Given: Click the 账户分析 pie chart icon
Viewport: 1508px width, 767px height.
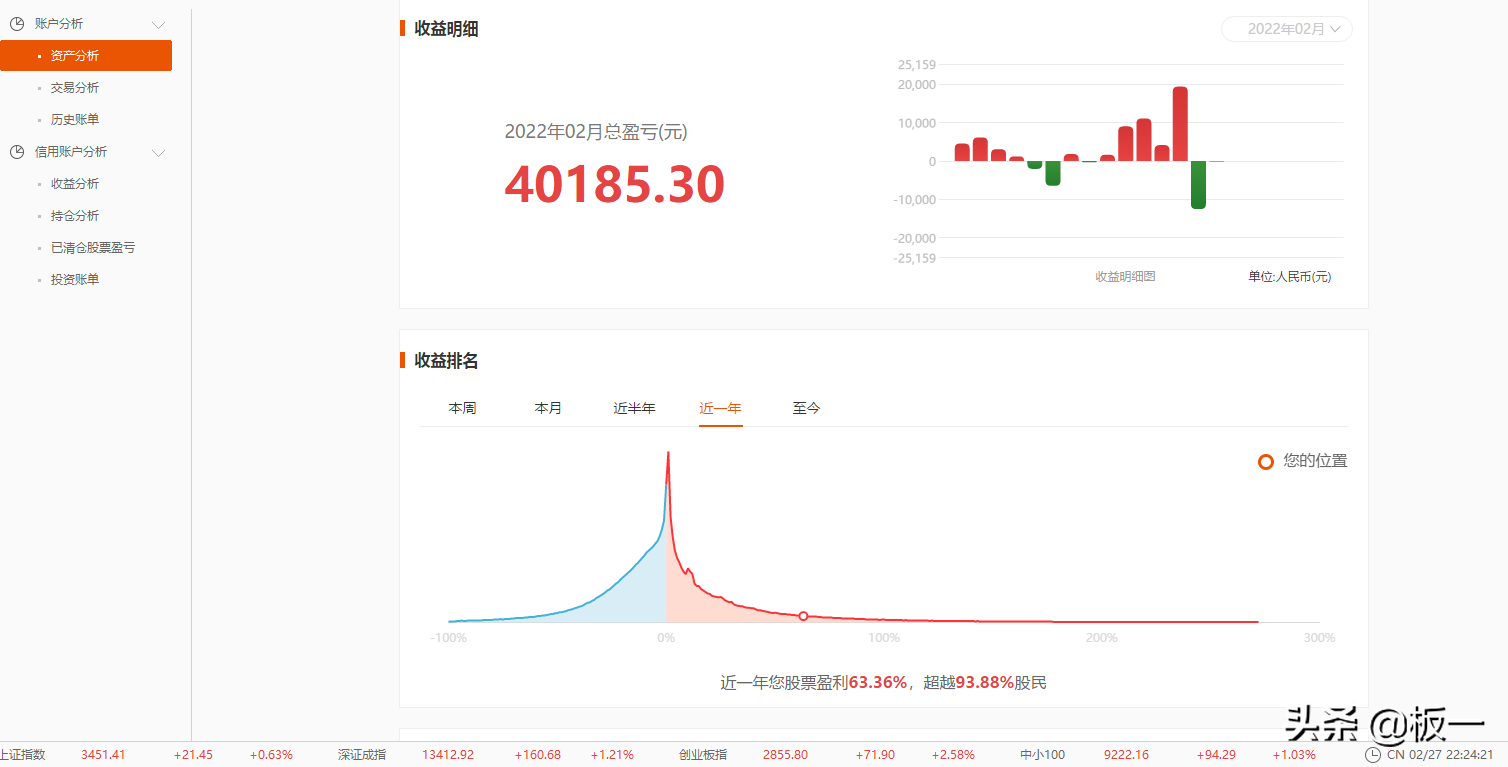Looking at the screenshot, I should [x=15, y=22].
